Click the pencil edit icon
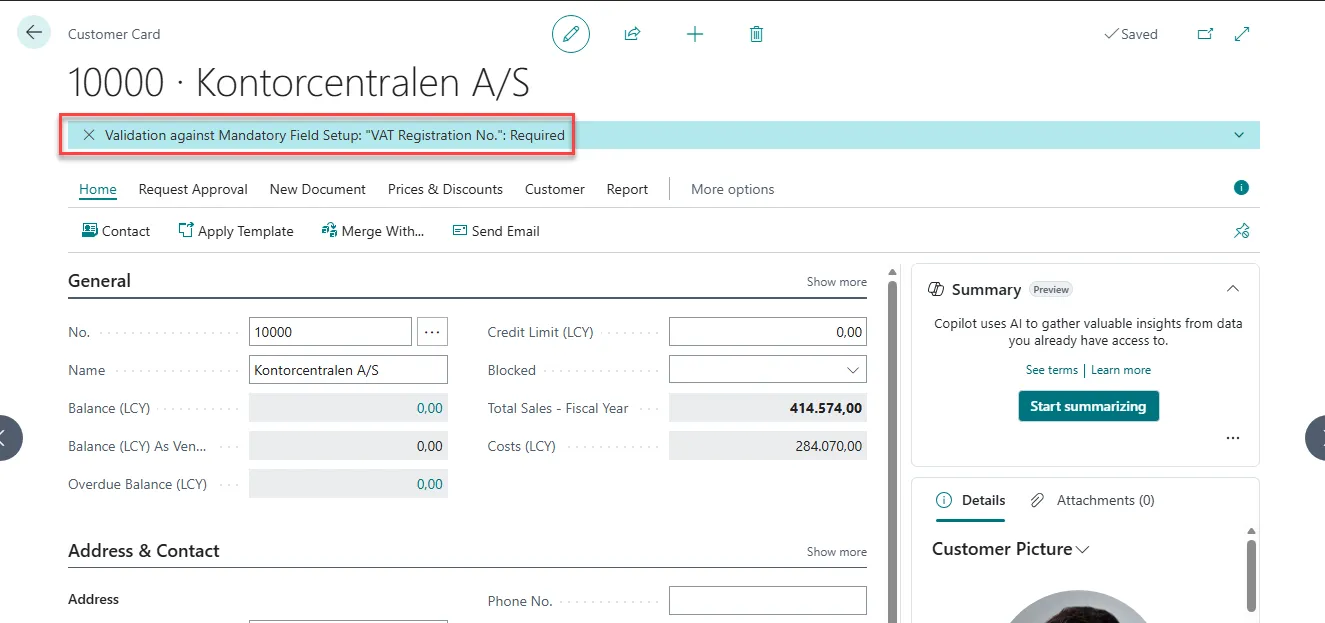The width and height of the screenshot is (1325, 623). click(x=571, y=34)
